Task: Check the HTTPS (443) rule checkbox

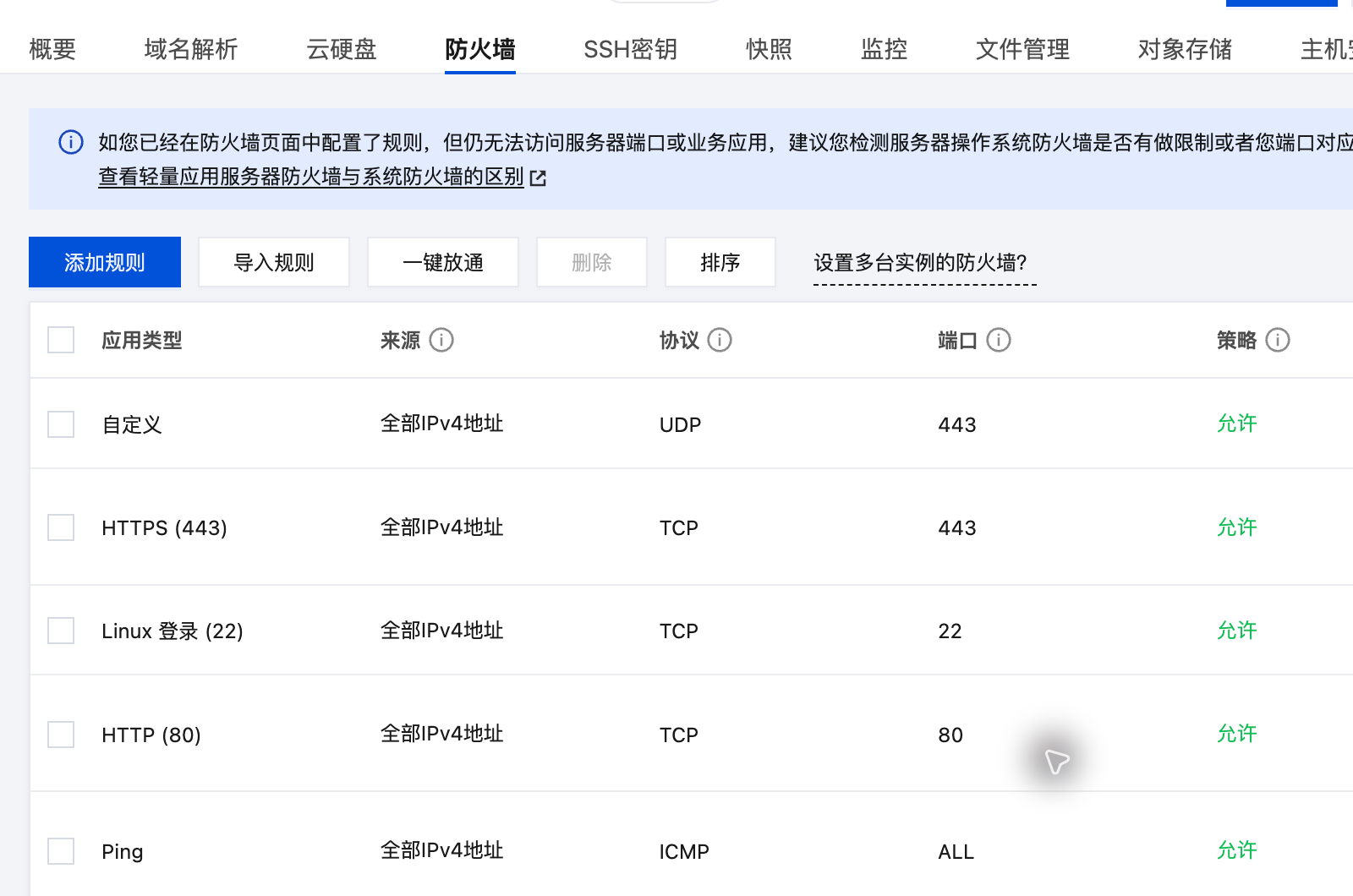Action: (61, 527)
